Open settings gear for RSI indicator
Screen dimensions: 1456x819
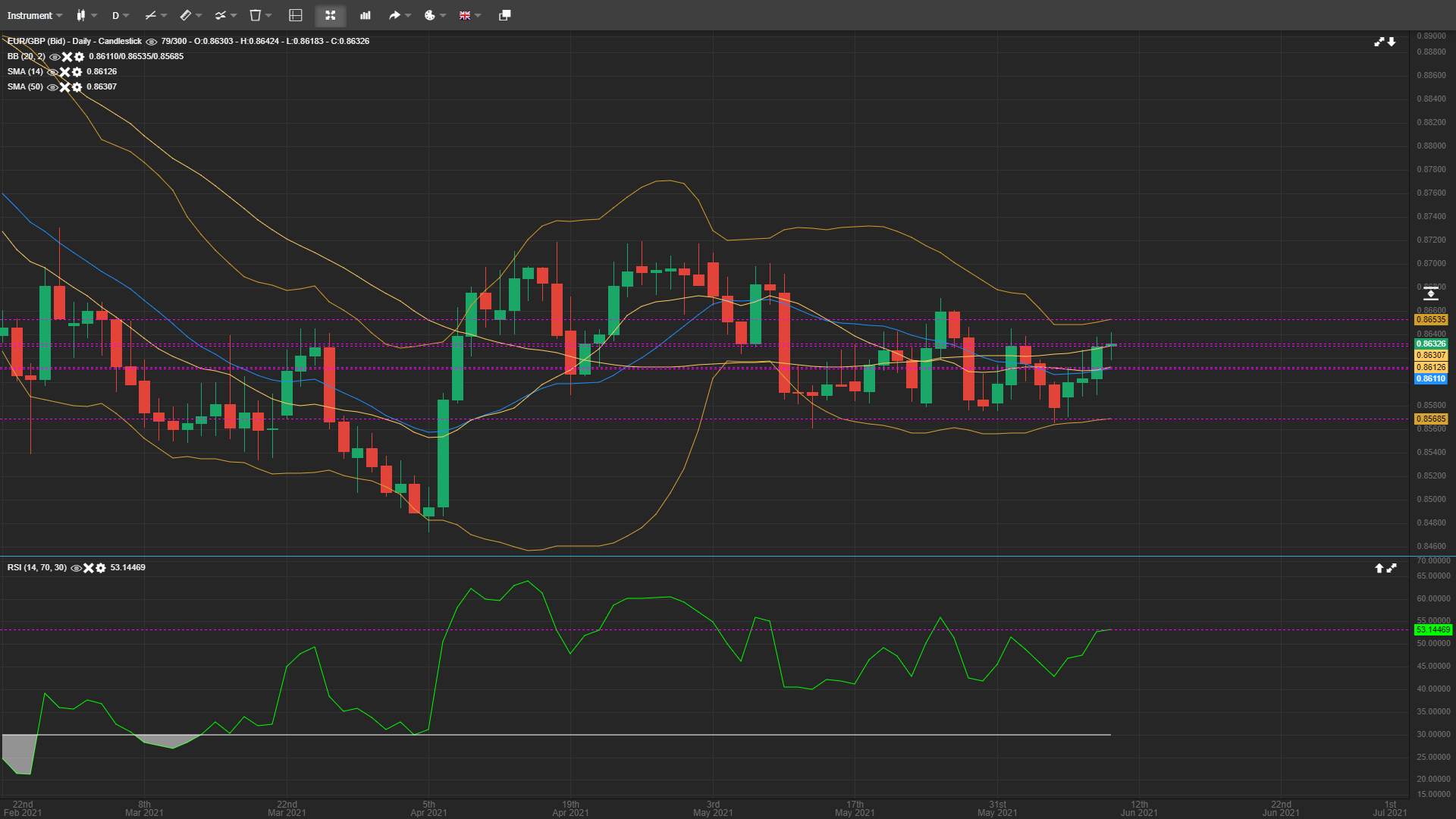(100, 568)
